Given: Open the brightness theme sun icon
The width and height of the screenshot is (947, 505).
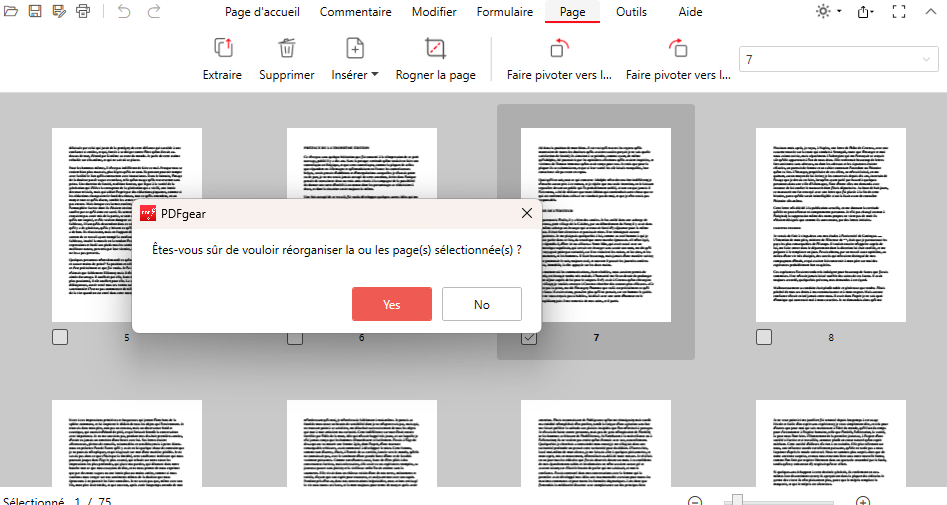Looking at the screenshot, I should 823,11.
